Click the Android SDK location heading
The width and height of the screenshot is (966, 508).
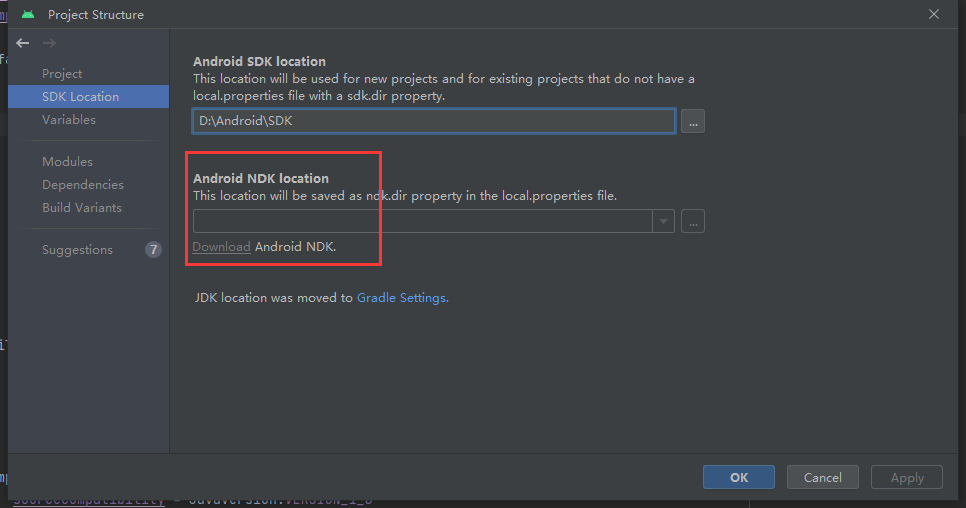[259, 62]
